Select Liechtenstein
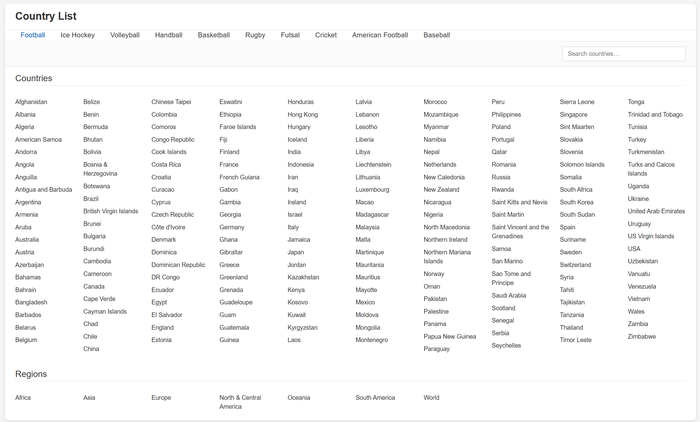 pos(374,164)
